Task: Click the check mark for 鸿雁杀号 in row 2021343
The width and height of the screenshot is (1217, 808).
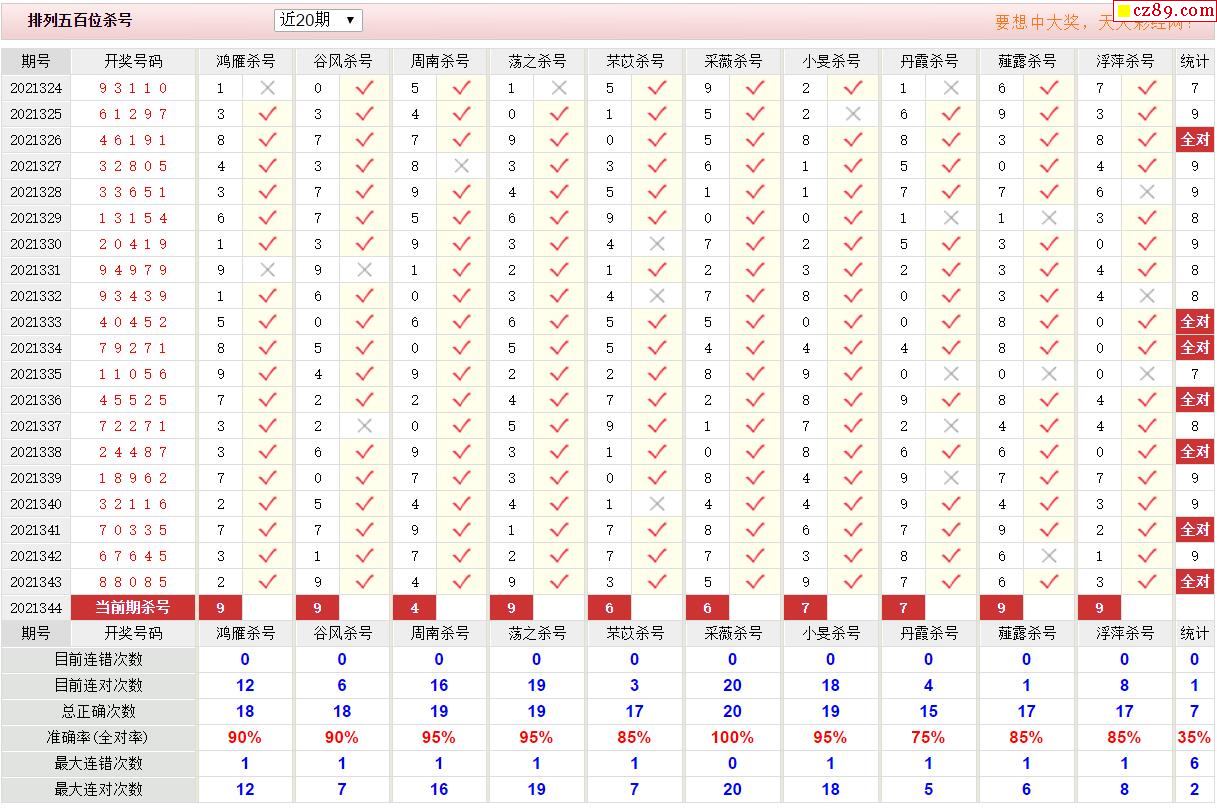Action: click(x=267, y=582)
